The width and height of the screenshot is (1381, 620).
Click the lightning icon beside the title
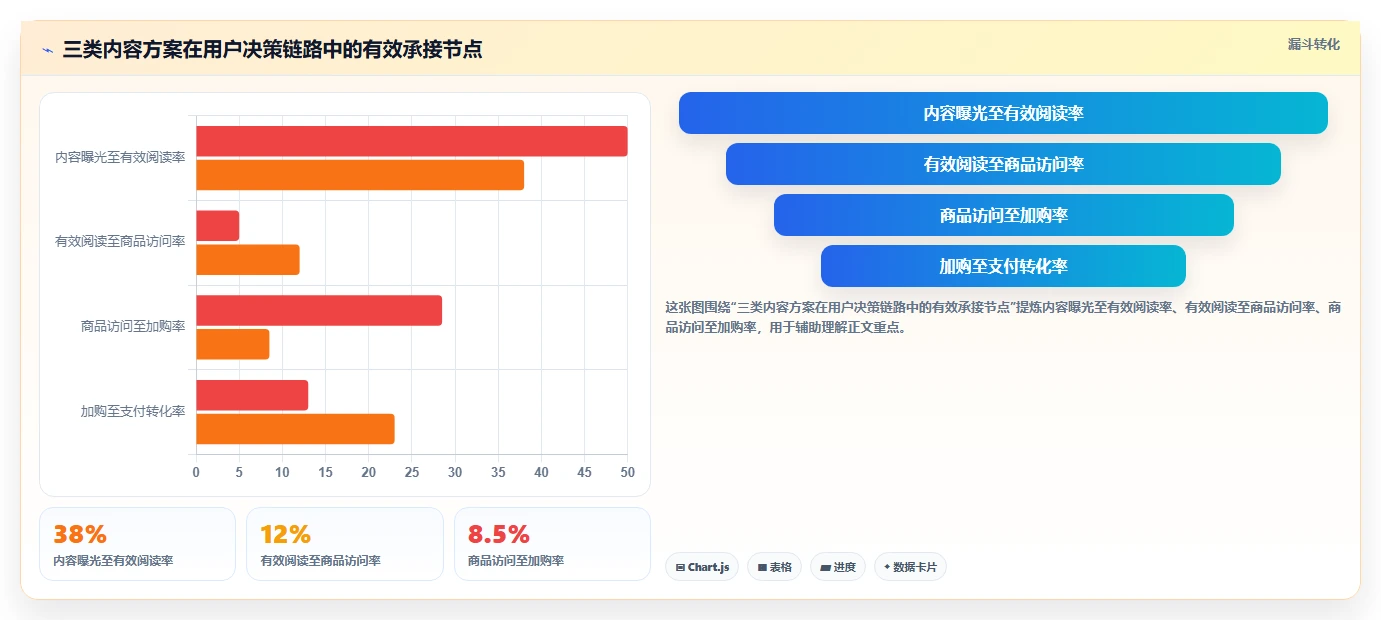point(47,50)
